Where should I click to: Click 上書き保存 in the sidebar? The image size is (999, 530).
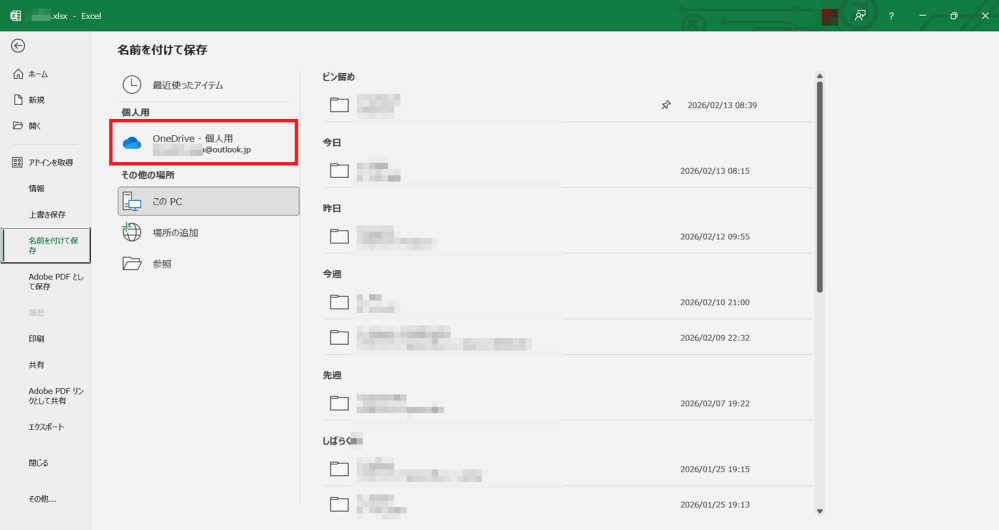(47, 214)
